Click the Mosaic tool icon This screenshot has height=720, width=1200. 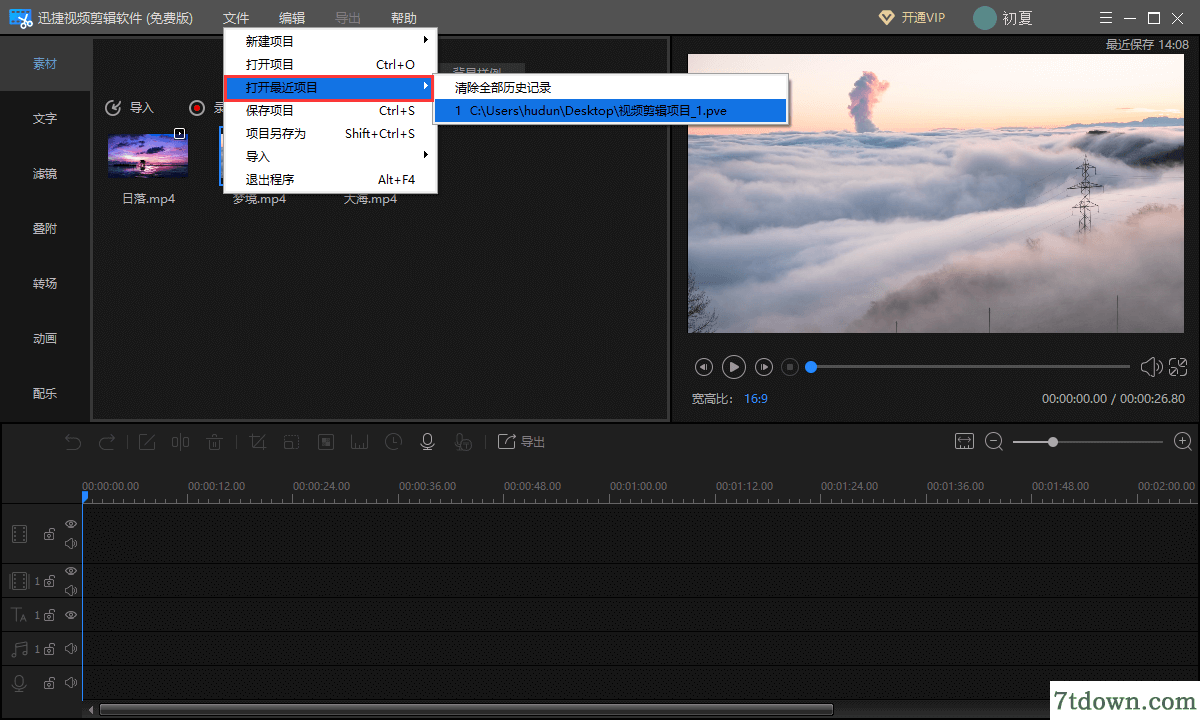[x=326, y=442]
